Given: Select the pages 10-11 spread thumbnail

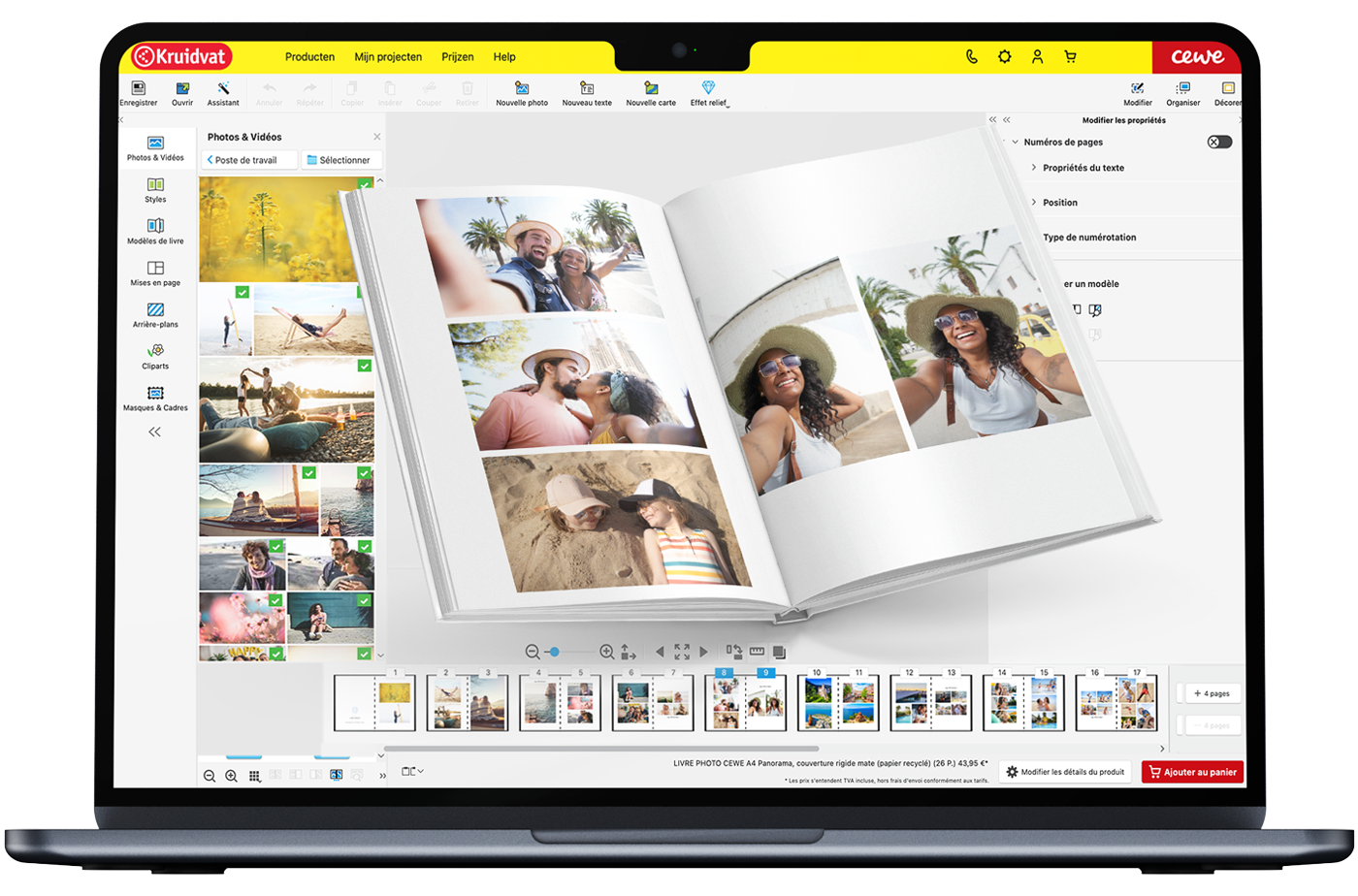Looking at the screenshot, I should coord(838,703).
